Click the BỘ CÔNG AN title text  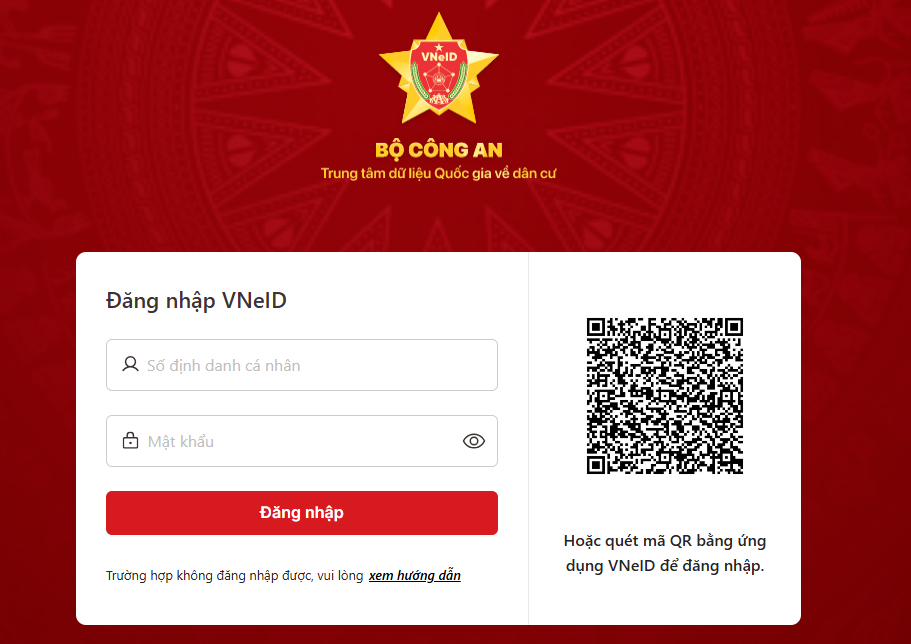click(x=439, y=150)
